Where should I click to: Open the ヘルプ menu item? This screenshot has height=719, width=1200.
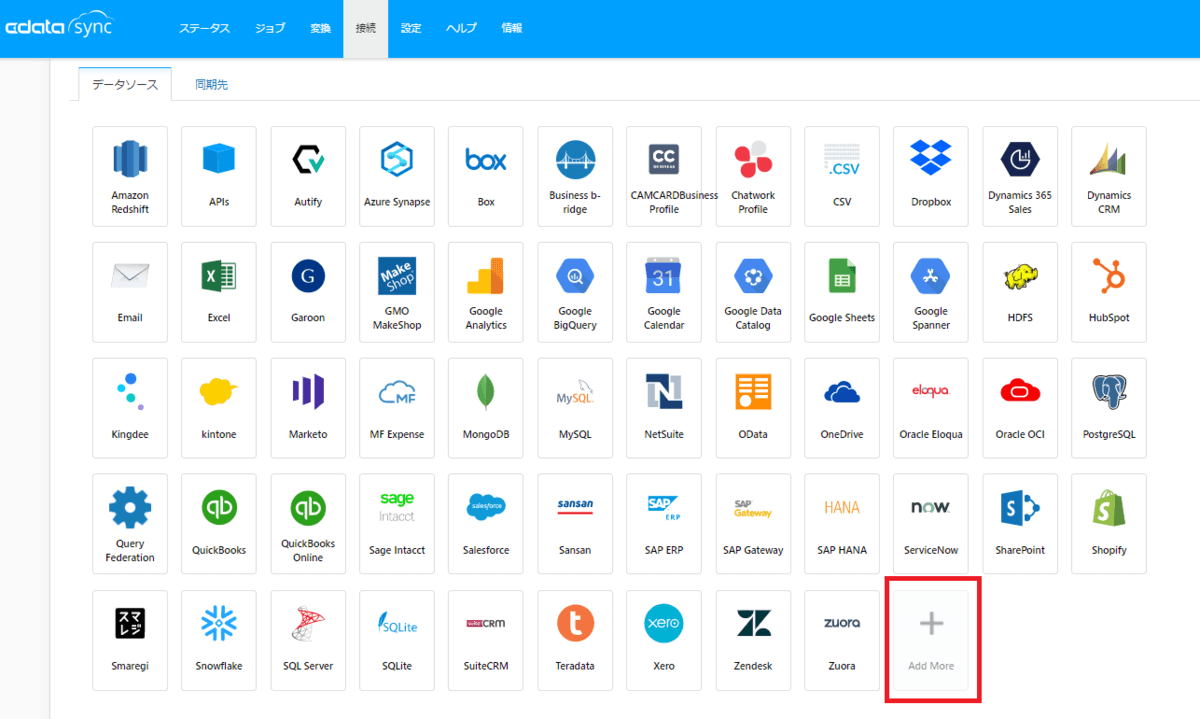coord(462,28)
